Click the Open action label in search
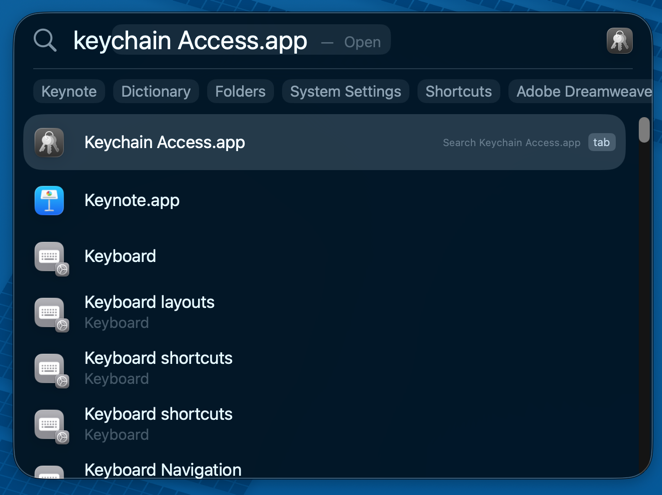The width and height of the screenshot is (662, 495). (362, 42)
